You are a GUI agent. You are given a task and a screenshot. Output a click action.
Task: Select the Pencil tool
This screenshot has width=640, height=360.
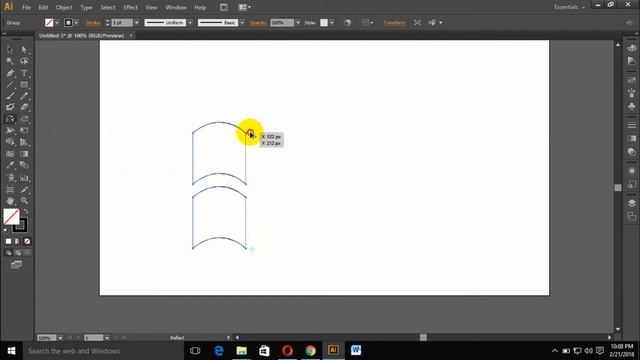coord(24,96)
